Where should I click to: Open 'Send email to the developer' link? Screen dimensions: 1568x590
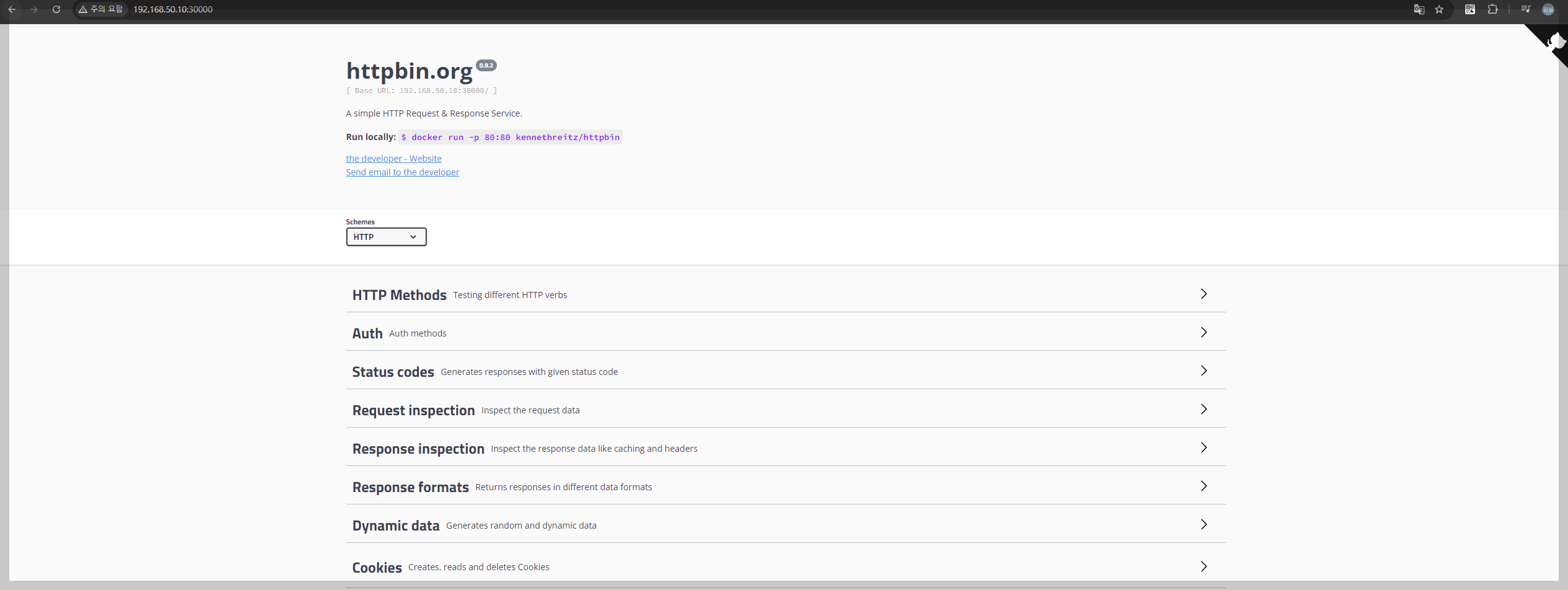[x=403, y=172]
